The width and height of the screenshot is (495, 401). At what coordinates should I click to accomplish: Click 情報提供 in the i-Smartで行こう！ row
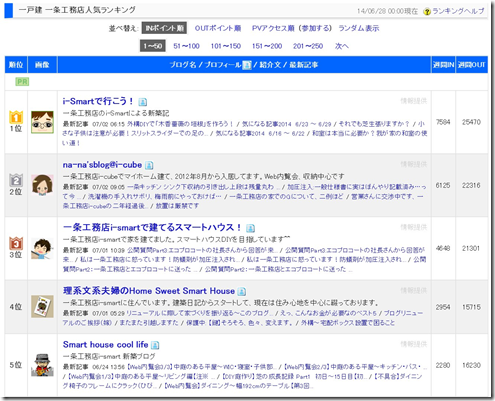(x=413, y=101)
